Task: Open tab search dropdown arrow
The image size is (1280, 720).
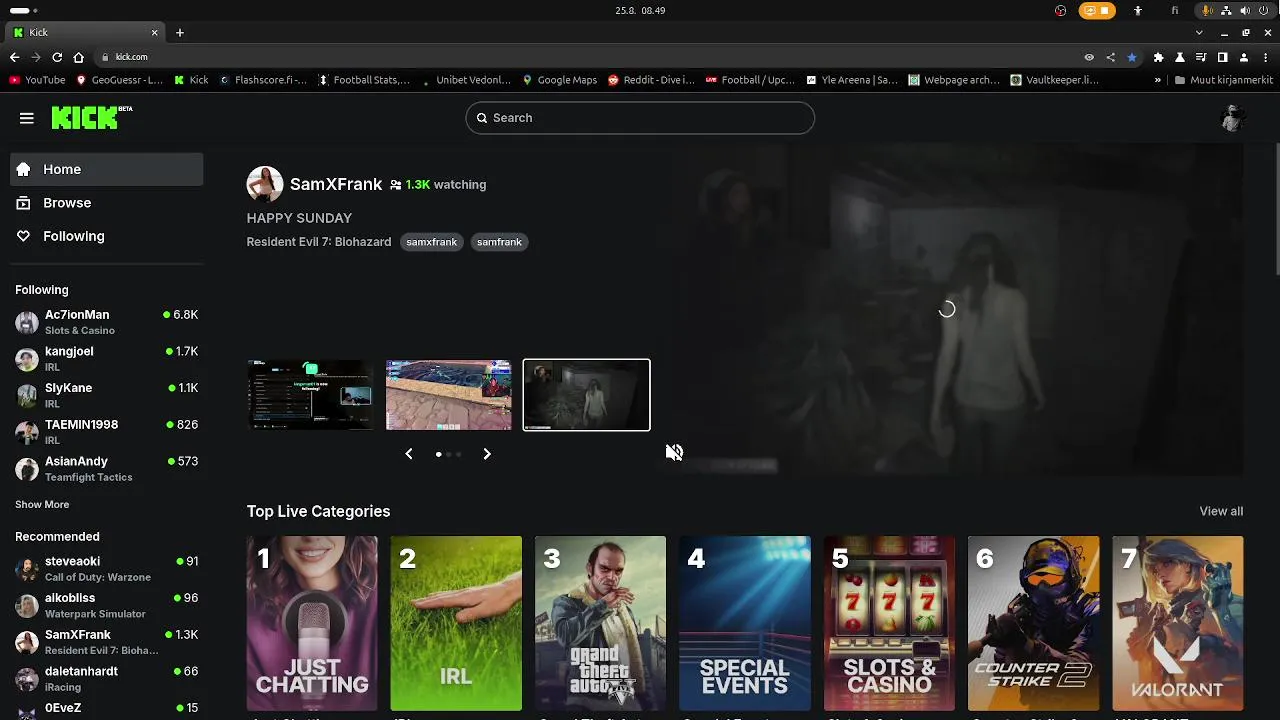Action: tap(1199, 33)
